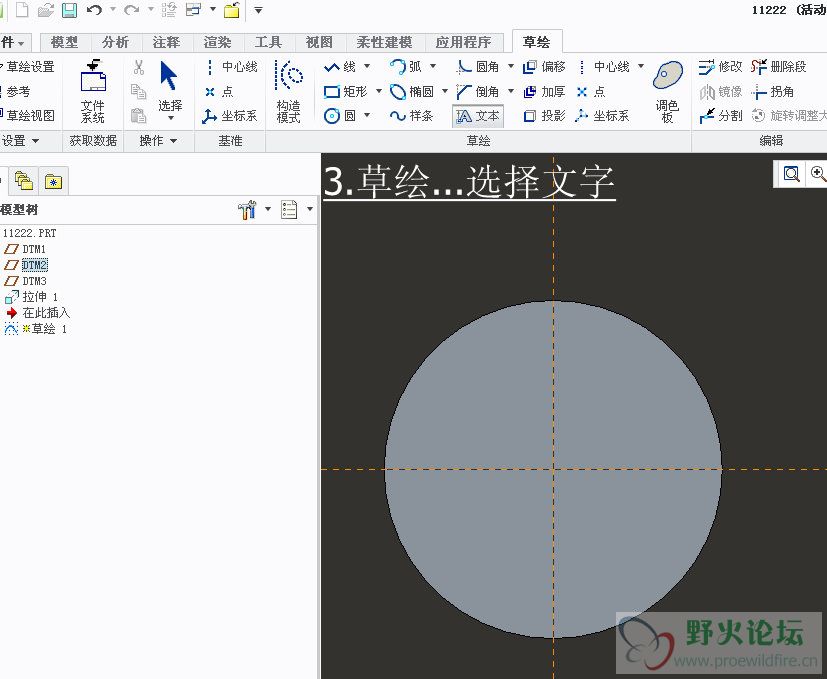
Task: Switch to the 模型 tab
Action: pyautogui.click(x=64, y=42)
